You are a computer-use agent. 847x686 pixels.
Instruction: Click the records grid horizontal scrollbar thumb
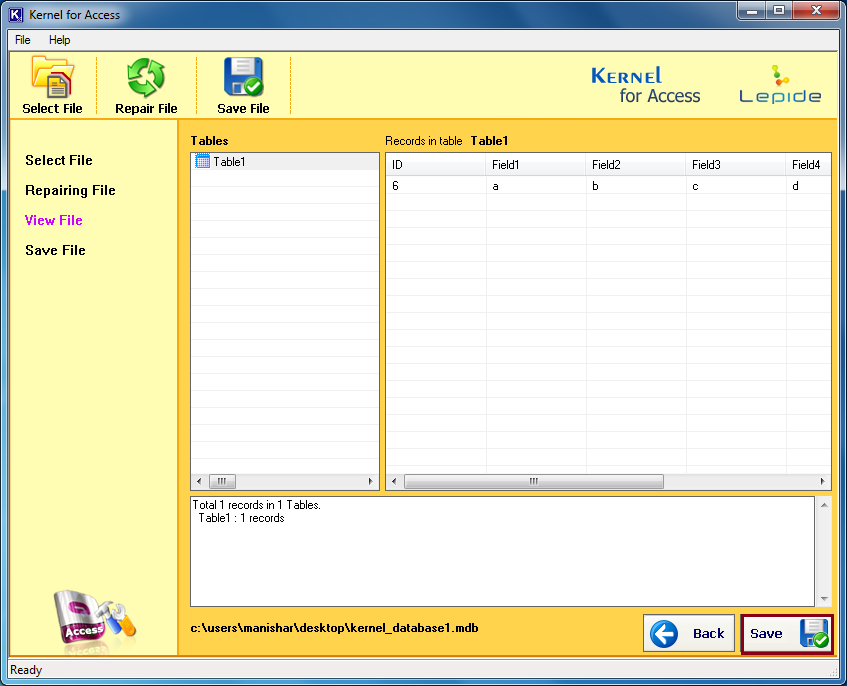(534, 481)
